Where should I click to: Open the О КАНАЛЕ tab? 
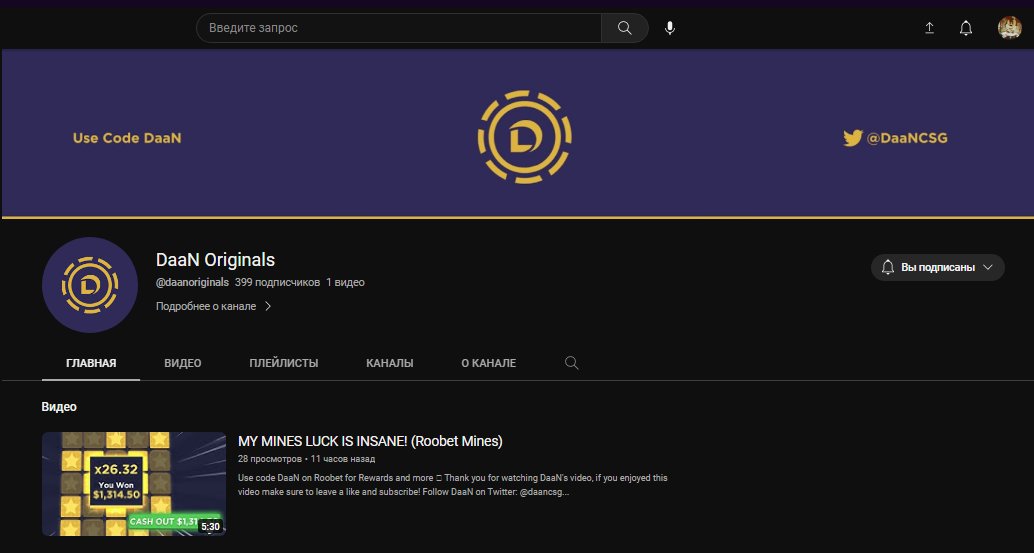(x=489, y=363)
